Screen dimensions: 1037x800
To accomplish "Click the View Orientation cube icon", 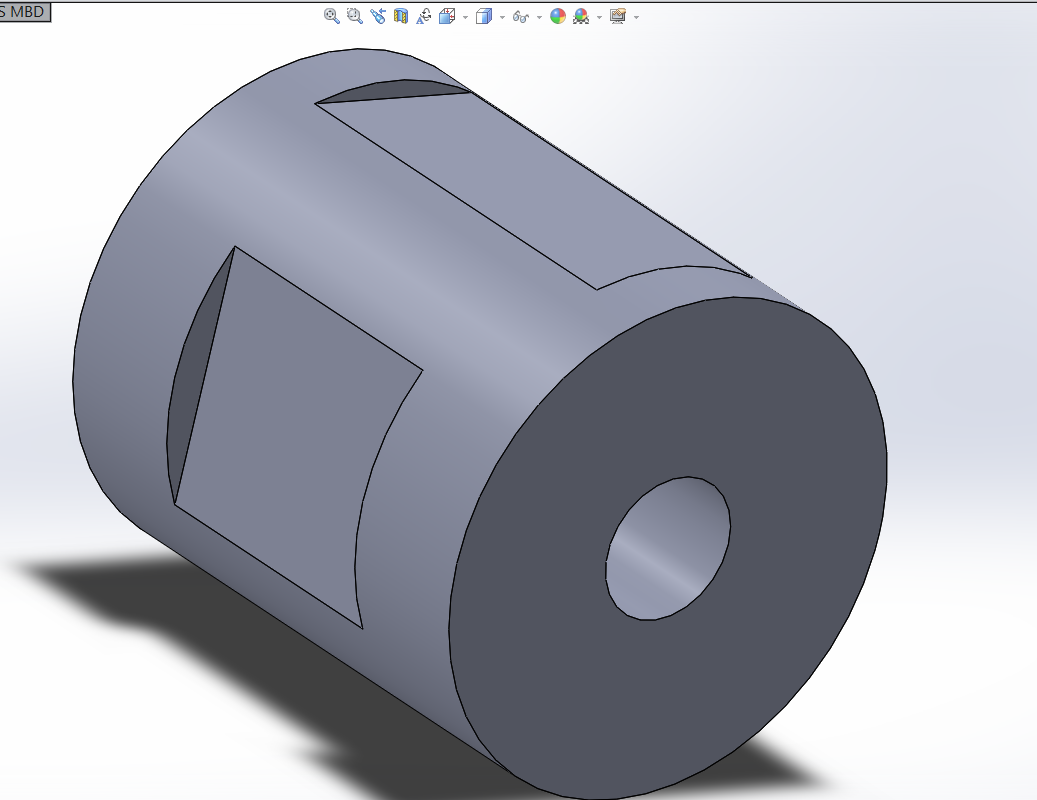I will tap(447, 16).
